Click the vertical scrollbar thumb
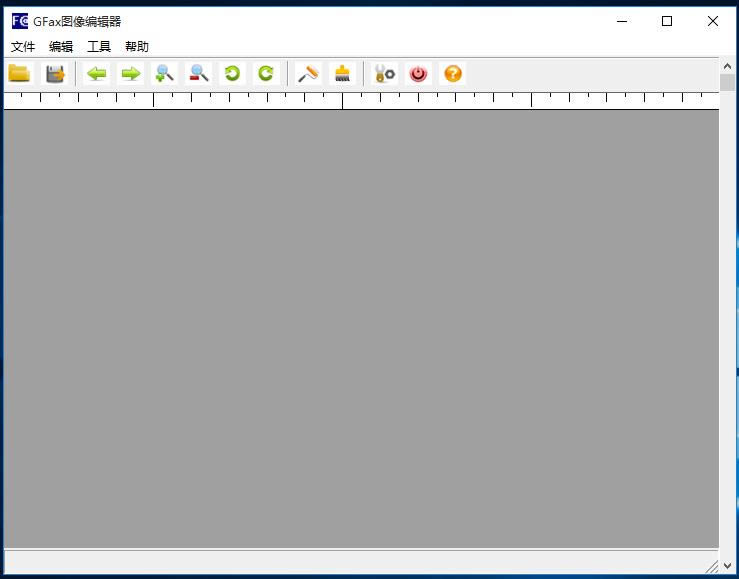Image resolution: width=739 pixels, height=579 pixels. (x=727, y=82)
